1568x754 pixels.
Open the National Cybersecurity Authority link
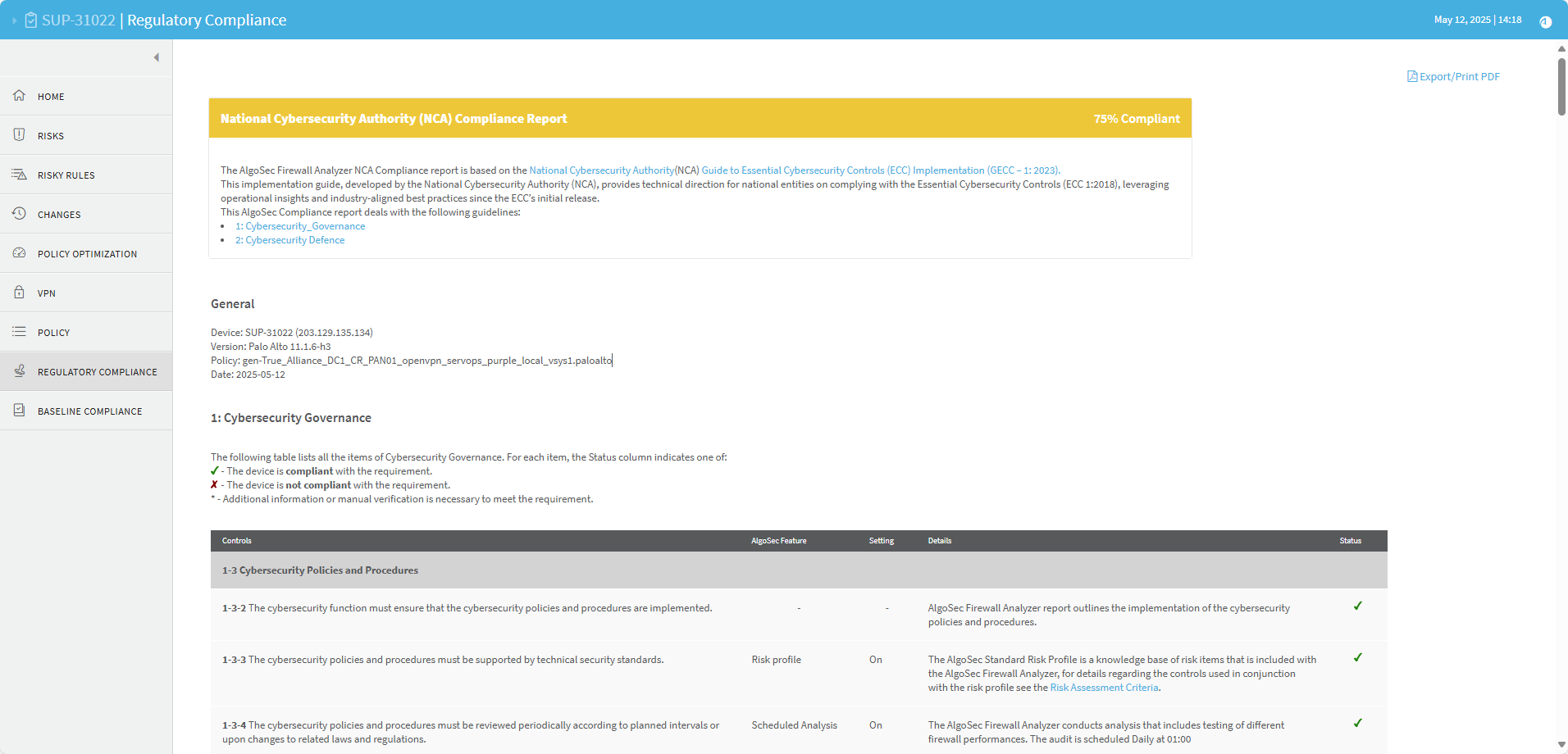pos(601,170)
